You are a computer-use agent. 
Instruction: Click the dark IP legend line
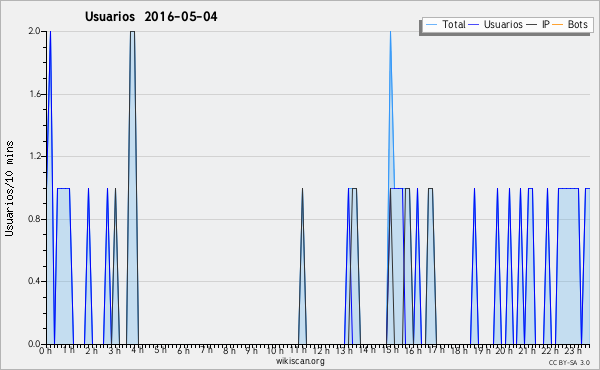pos(532,25)
